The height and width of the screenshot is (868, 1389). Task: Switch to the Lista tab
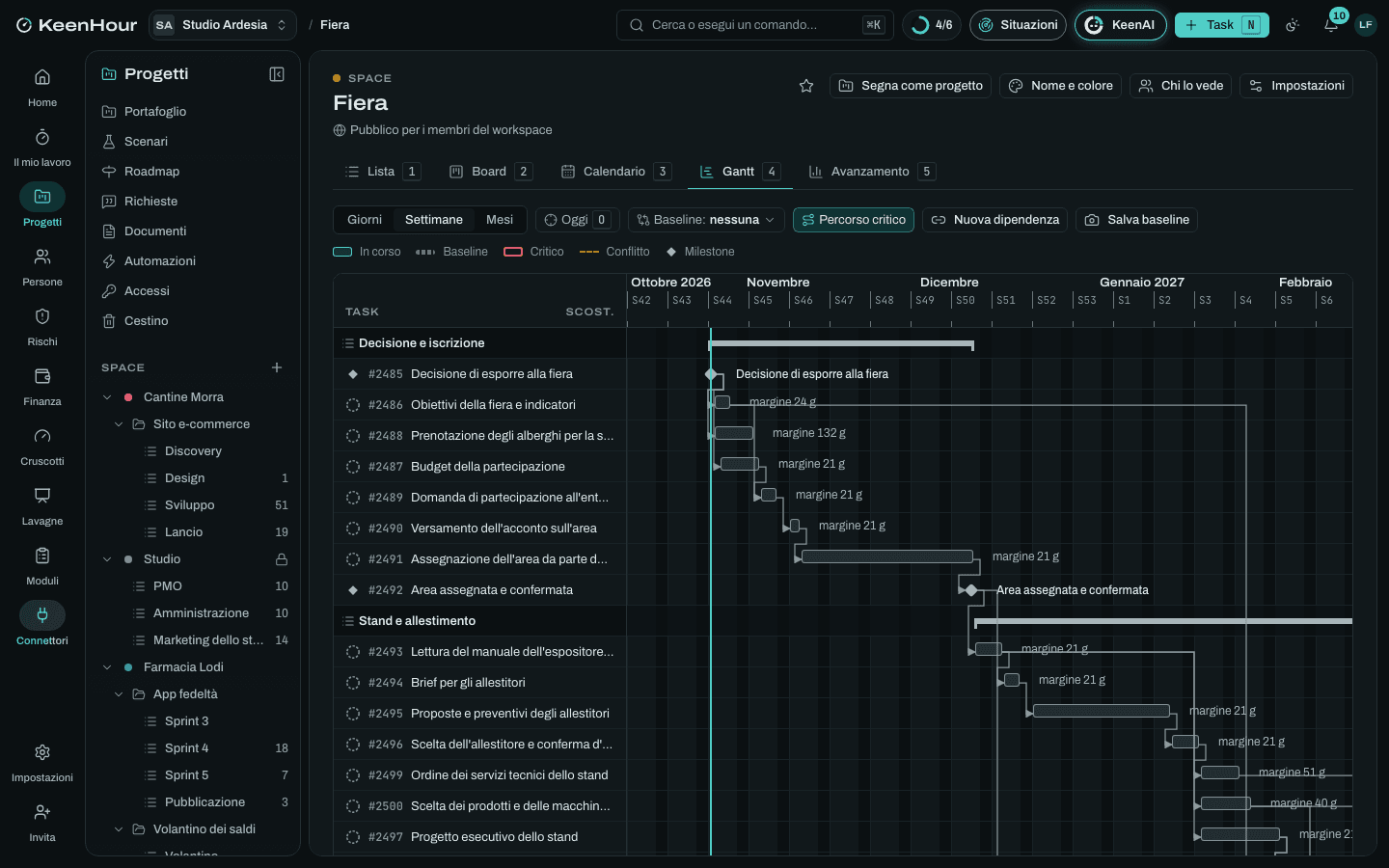[382, 172]
